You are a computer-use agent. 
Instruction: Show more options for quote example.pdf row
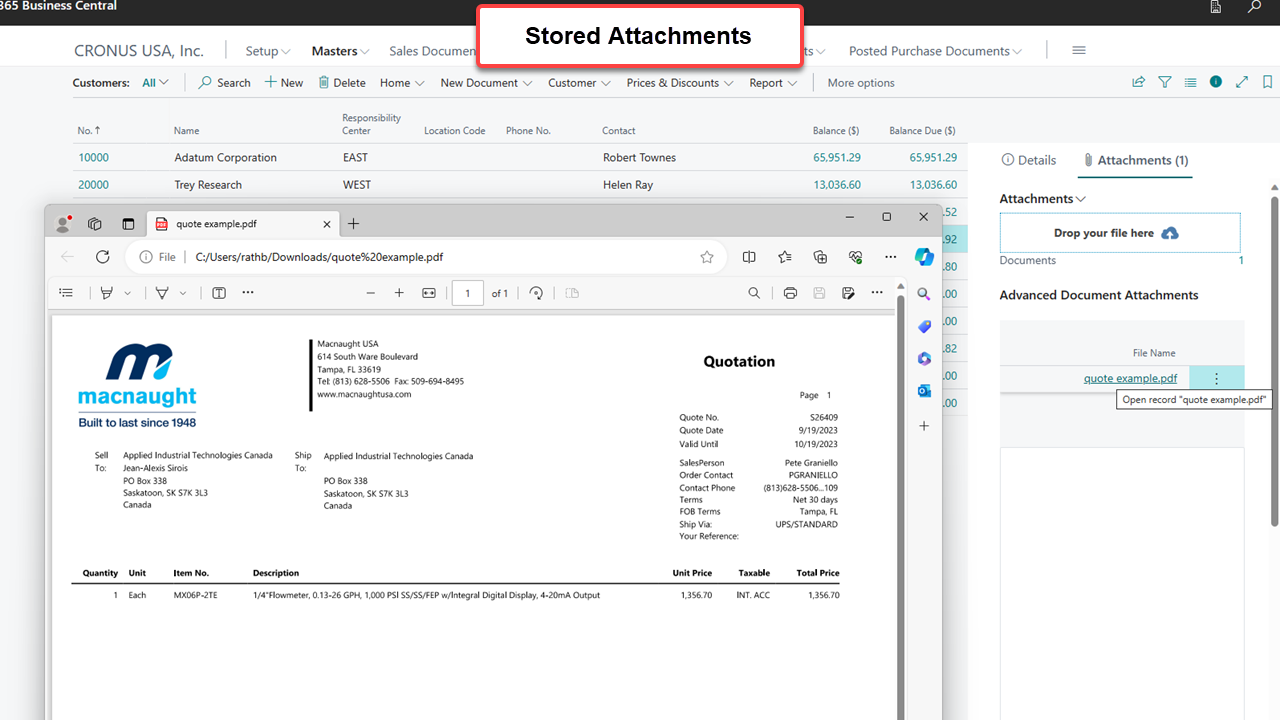[1216, 378]
